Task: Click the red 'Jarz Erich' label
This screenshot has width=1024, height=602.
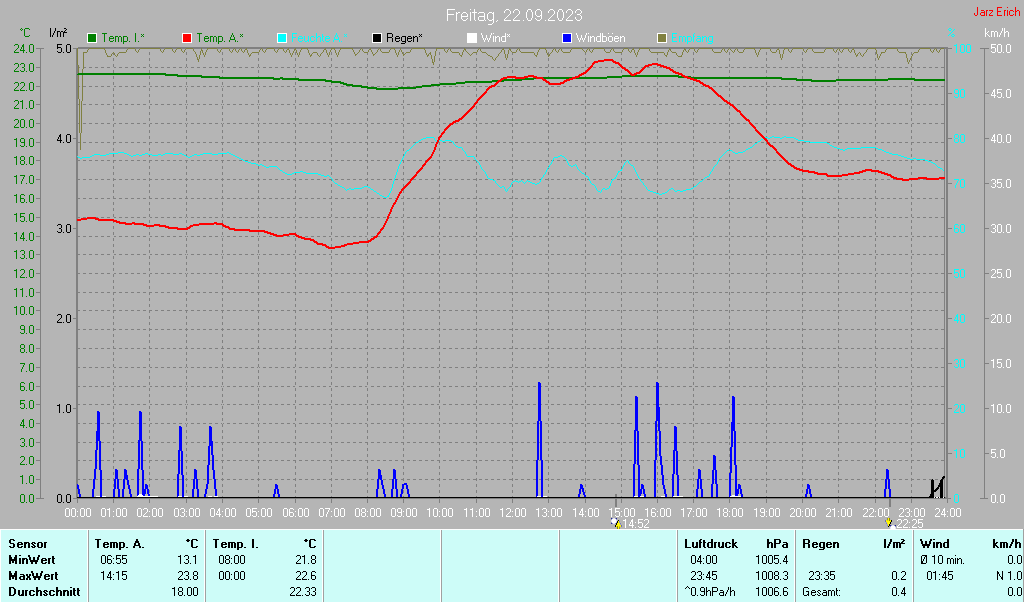Action: pos(996,12)
